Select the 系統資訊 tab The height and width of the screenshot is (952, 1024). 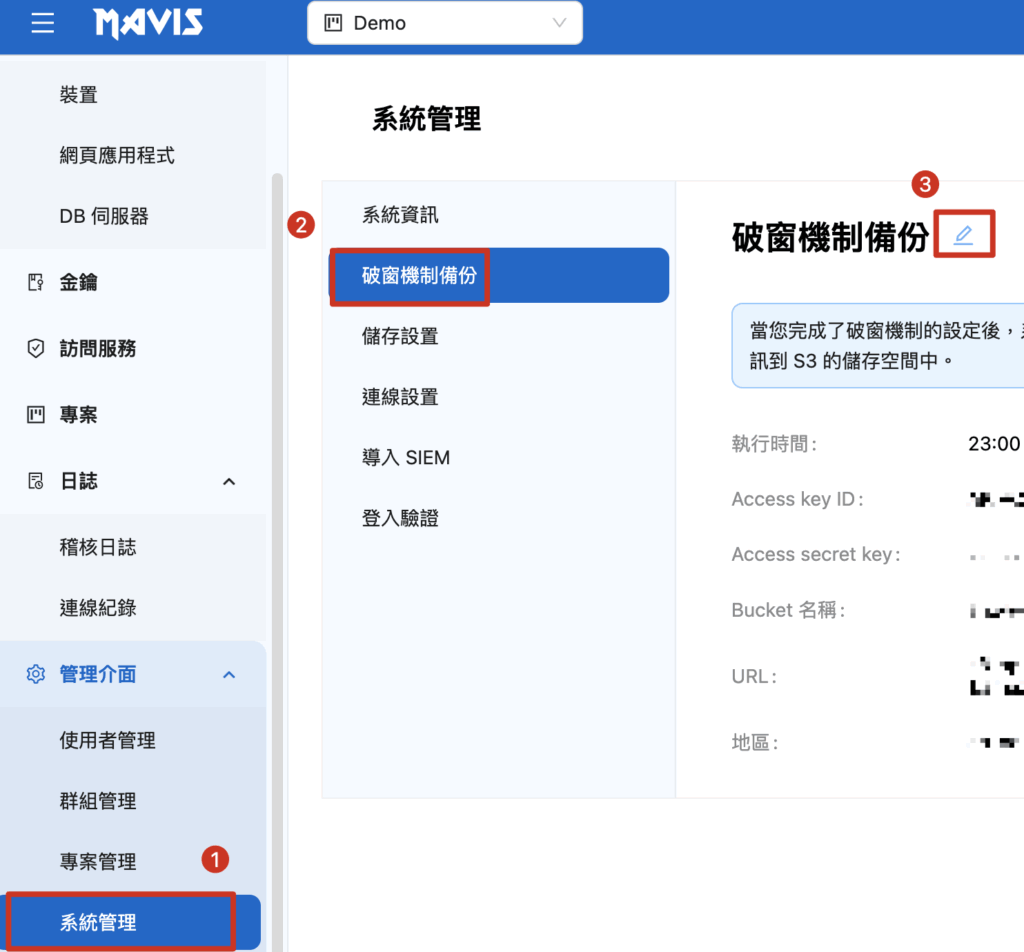pos(400,215)
